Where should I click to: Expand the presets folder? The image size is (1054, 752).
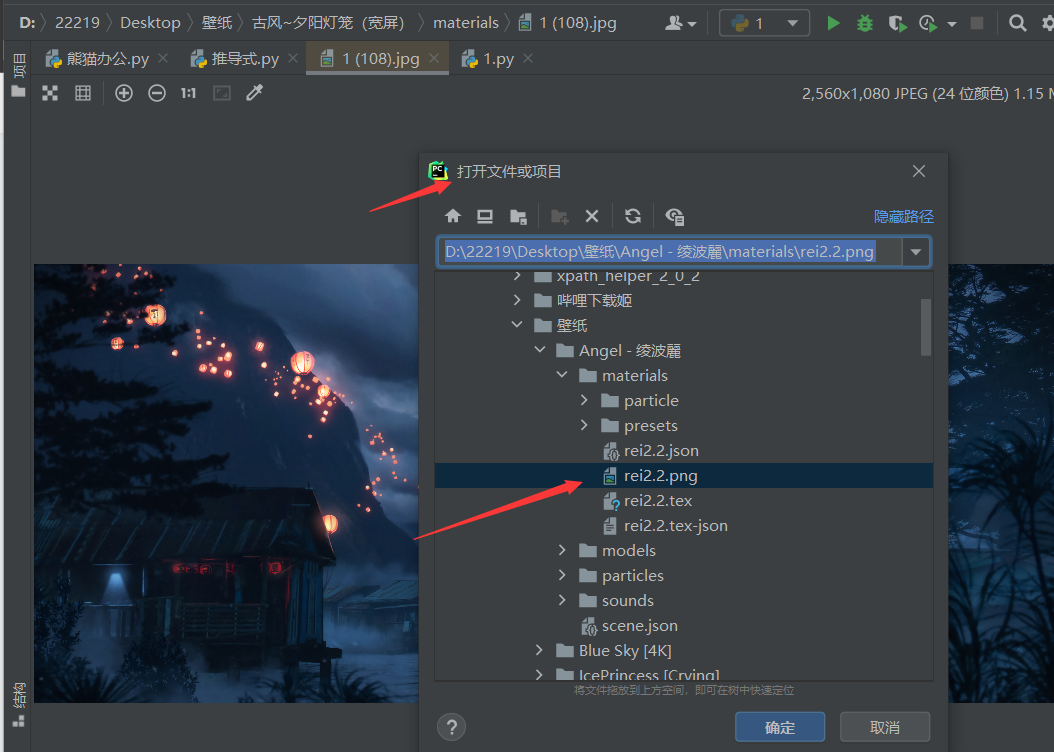point(584,425)
